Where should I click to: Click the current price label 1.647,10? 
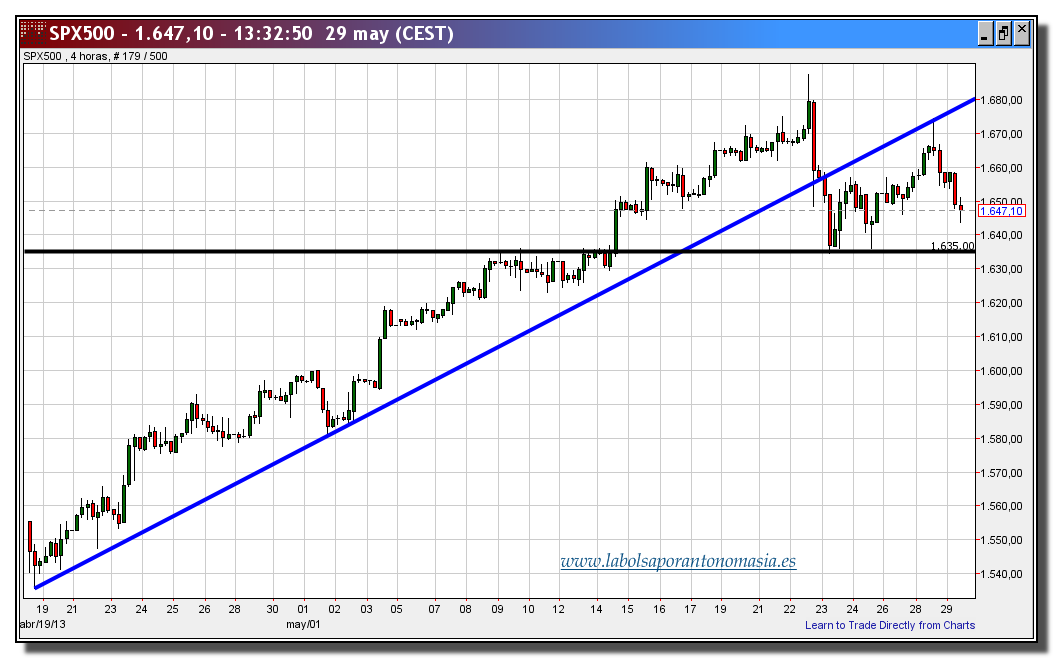pos(1001,211)
